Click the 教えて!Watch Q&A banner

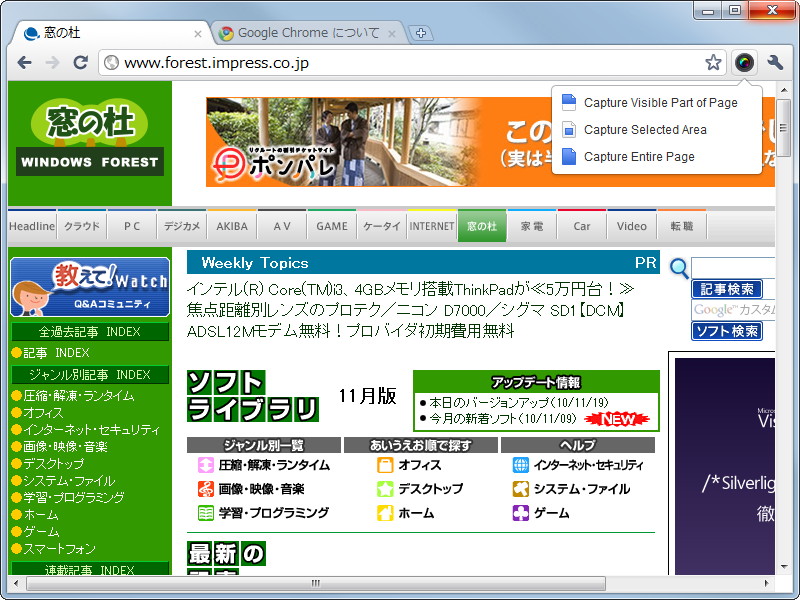(x=90, y=287)
